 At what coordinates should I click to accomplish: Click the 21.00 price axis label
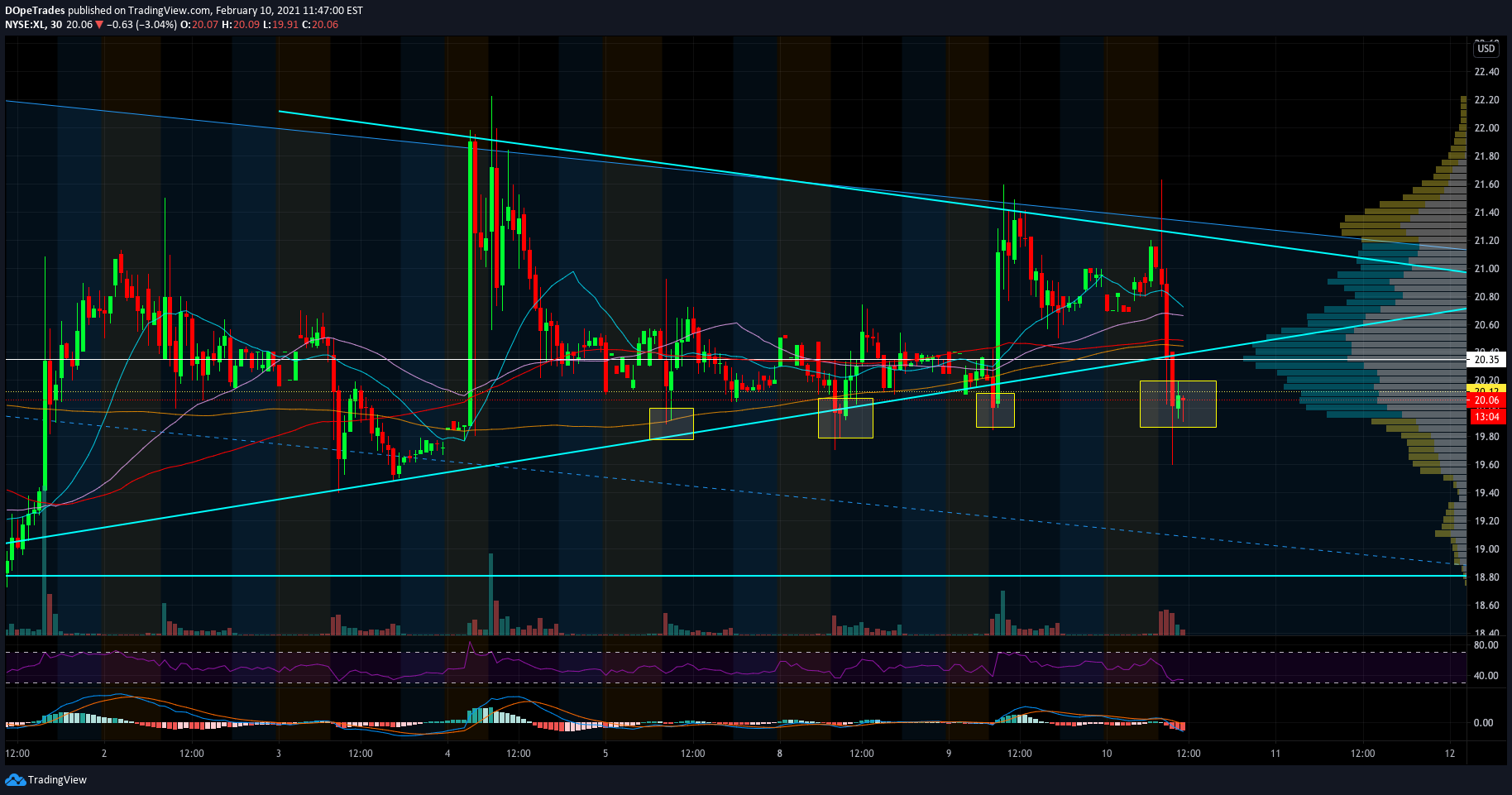[x=1486, y=269]
